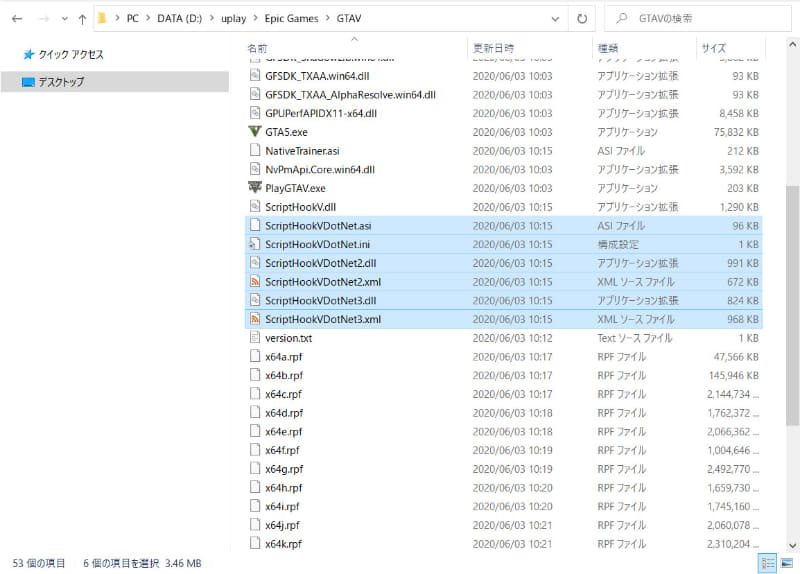Click the magnifier search icon
The image size is (800, 574).
621,18
